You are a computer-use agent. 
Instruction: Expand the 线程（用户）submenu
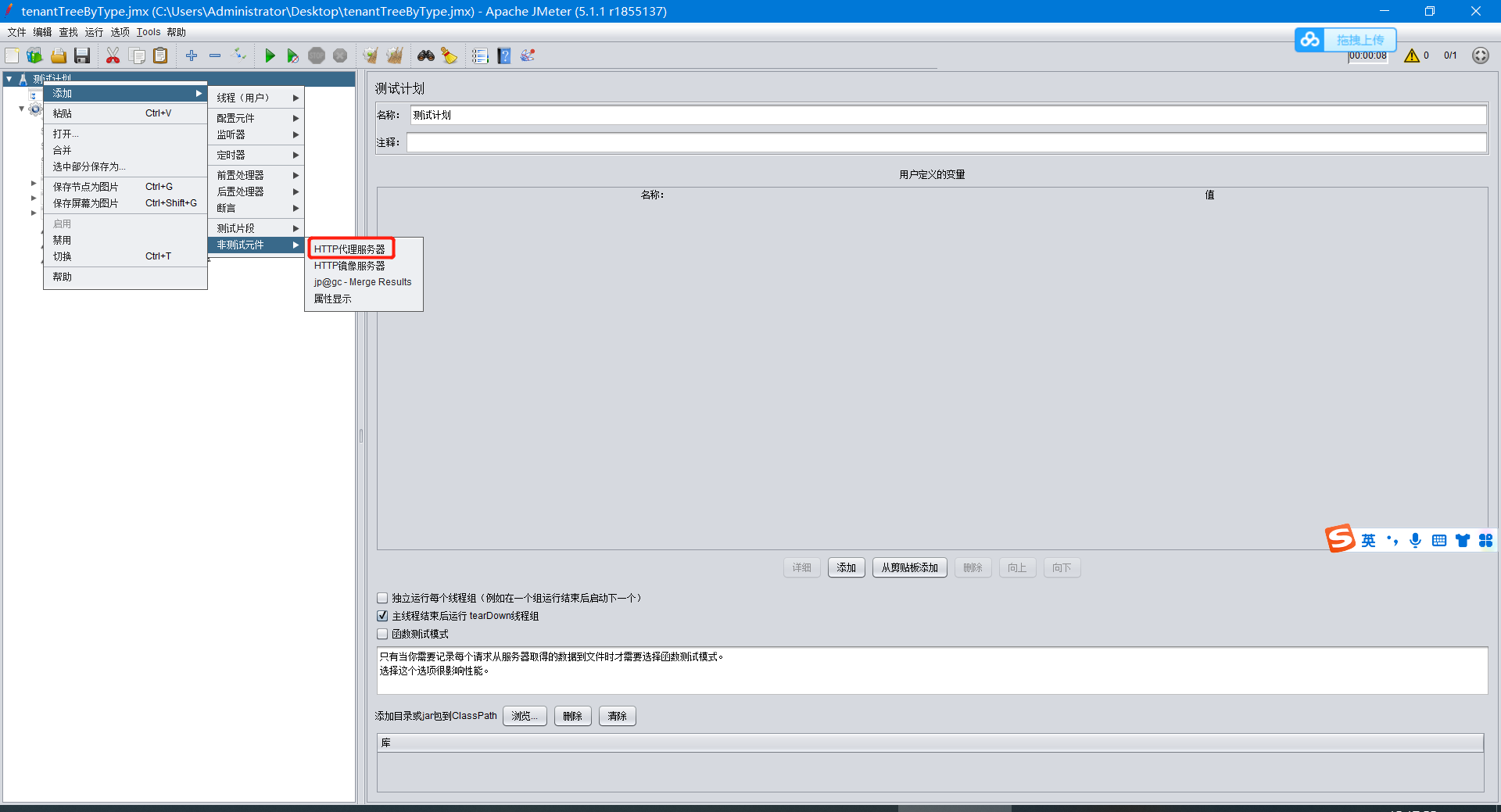256,98
